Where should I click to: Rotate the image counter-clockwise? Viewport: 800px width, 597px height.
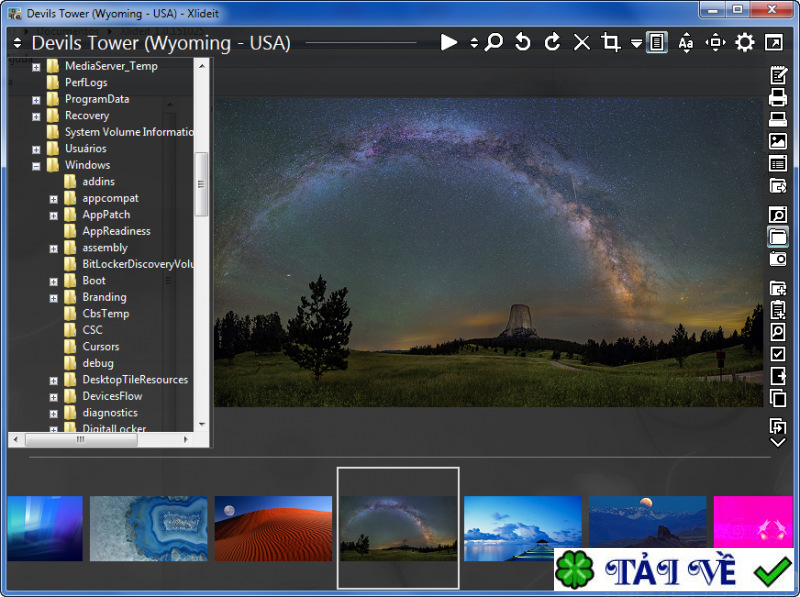pos(522,42)
